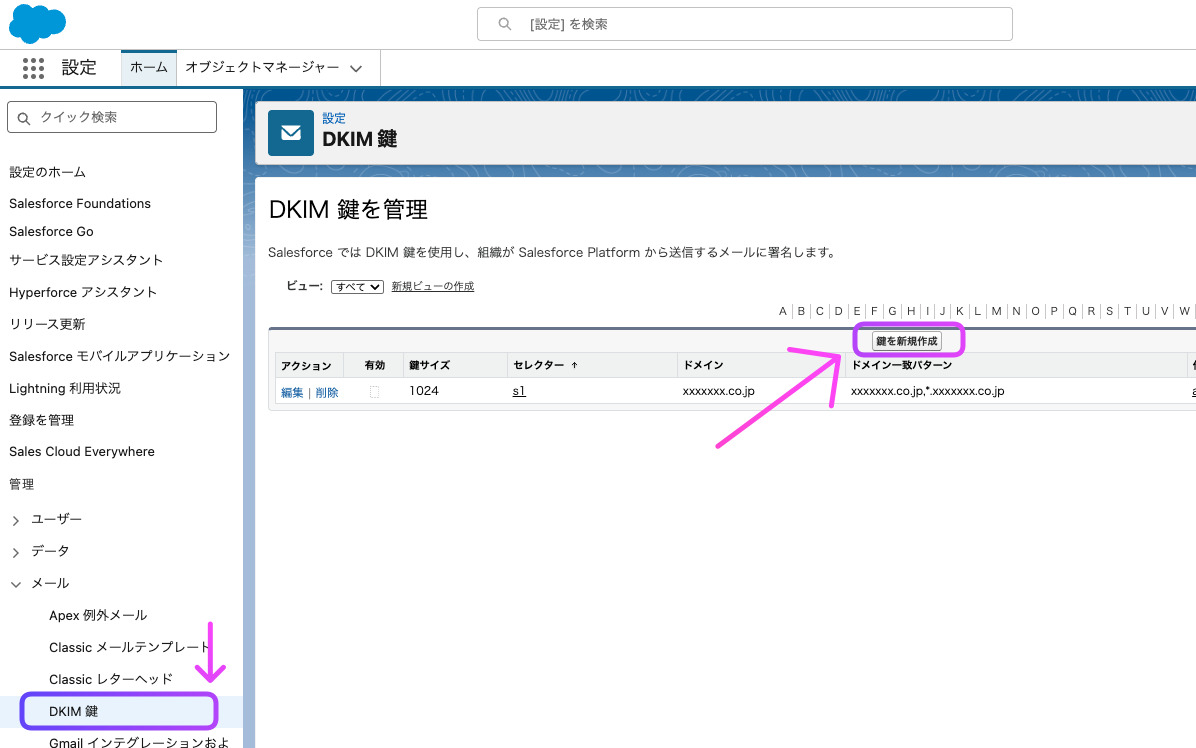The width and height of the screenshot is (1196, 748).
Task: Open the オブジェクトマネージャー tab
Action: tap(264, 68)
